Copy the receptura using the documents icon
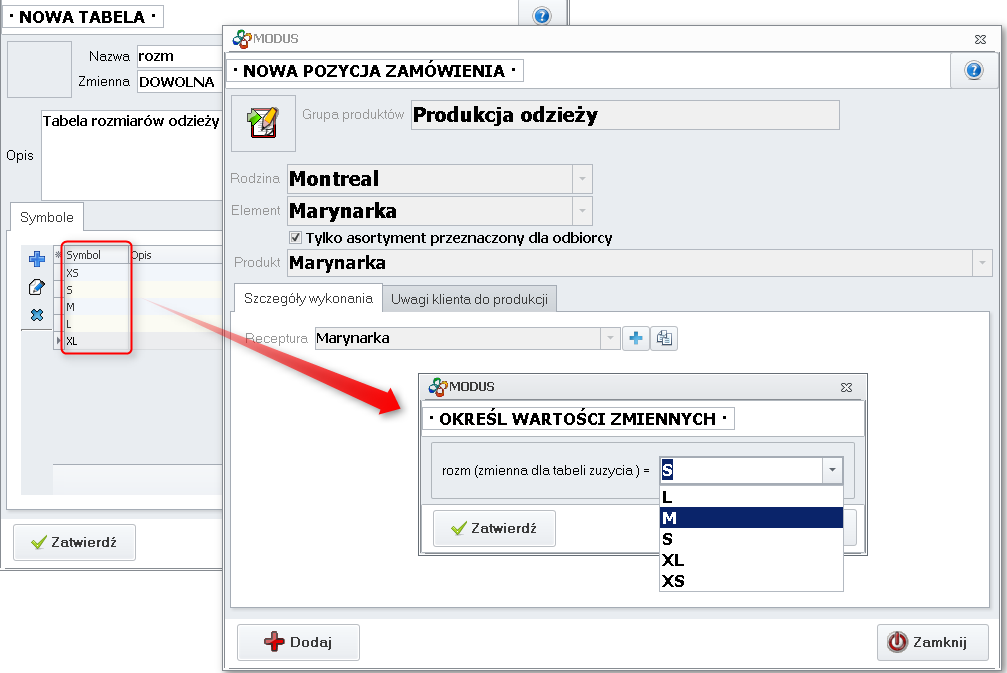The height and width of the screenshot is (673, 1007). click(664, 338)
